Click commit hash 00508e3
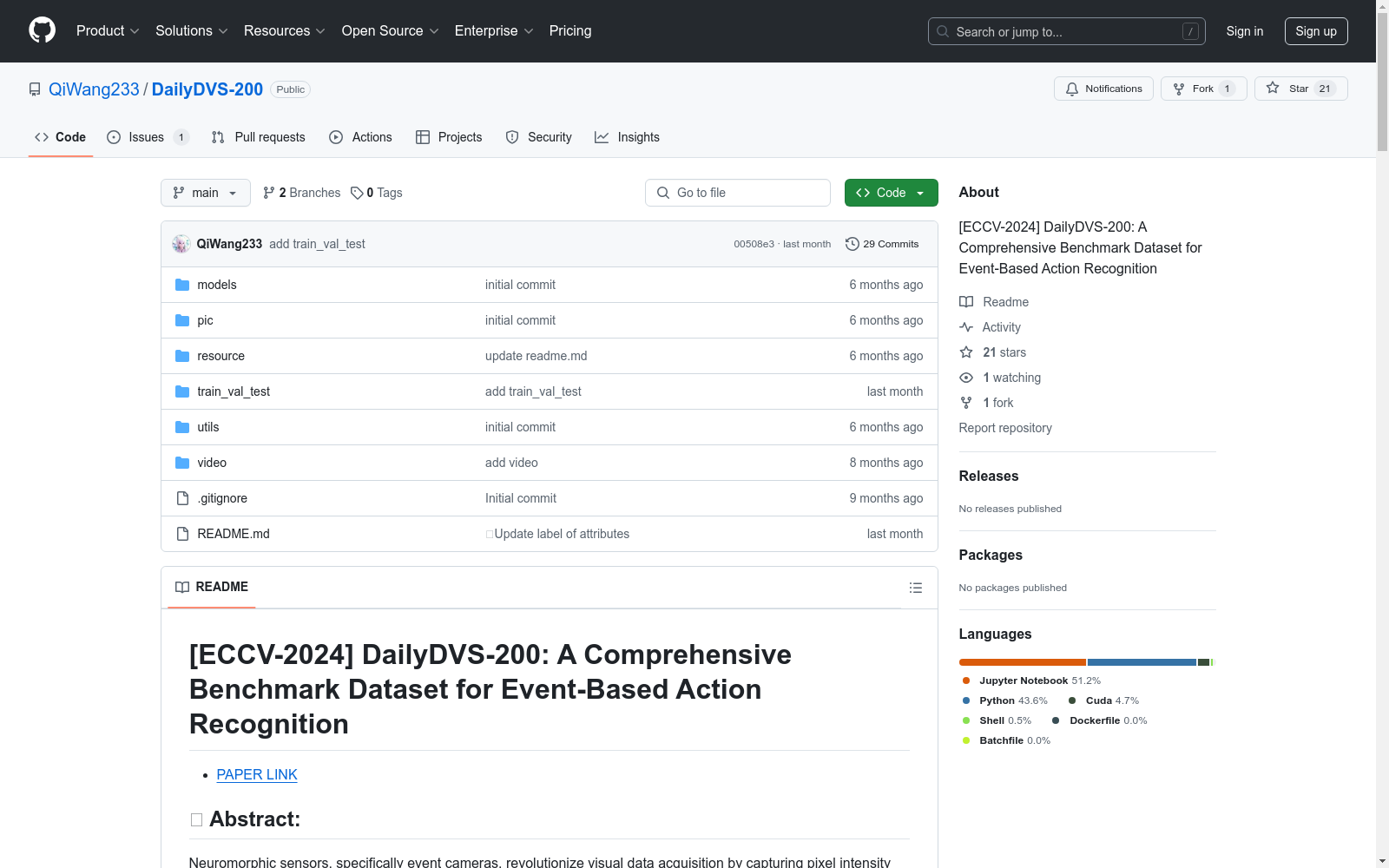Screen dimensions: 1389x868 click(754, 244)
